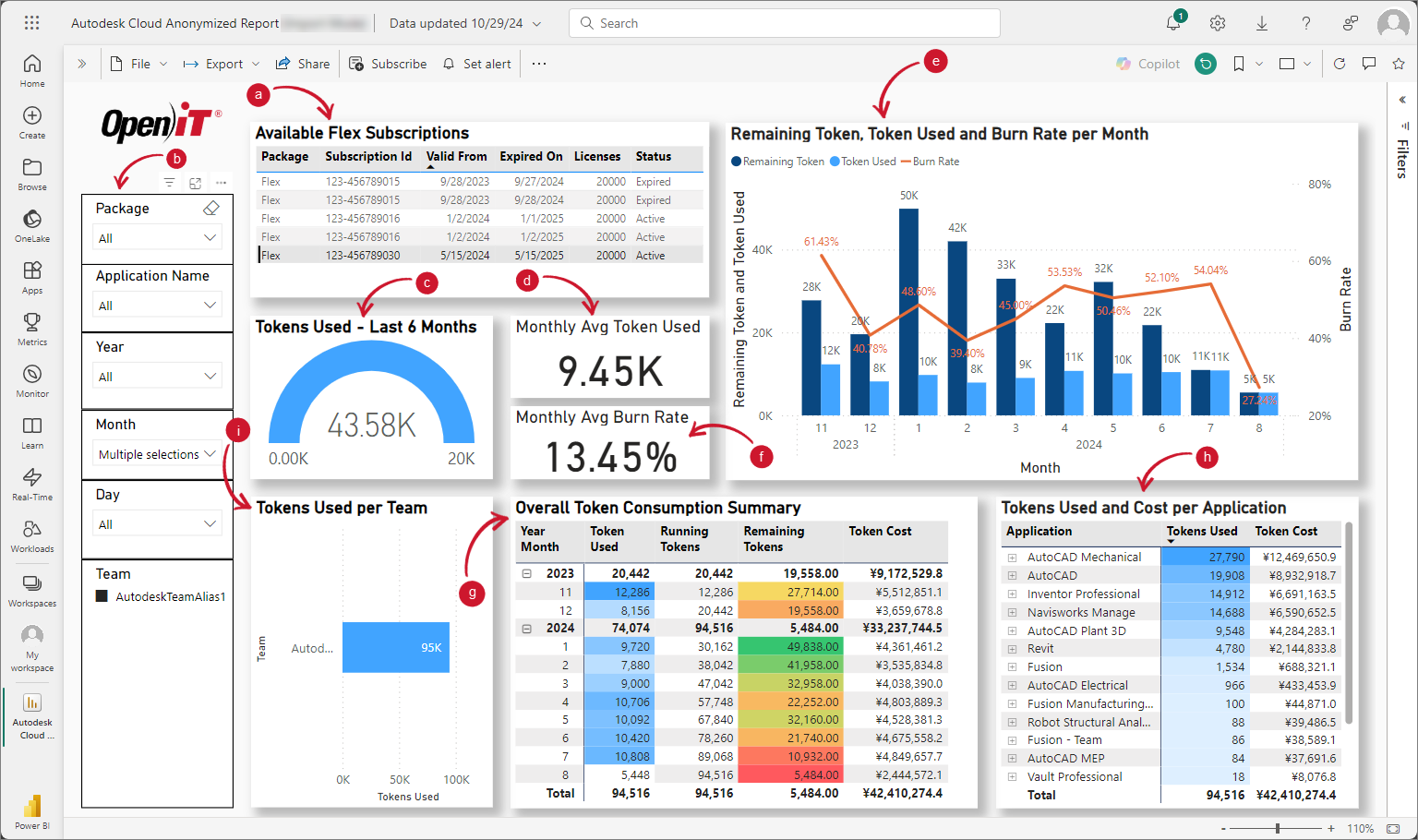Add this report to favorites
The image size is (1418, 840).
coord(1399,64)
